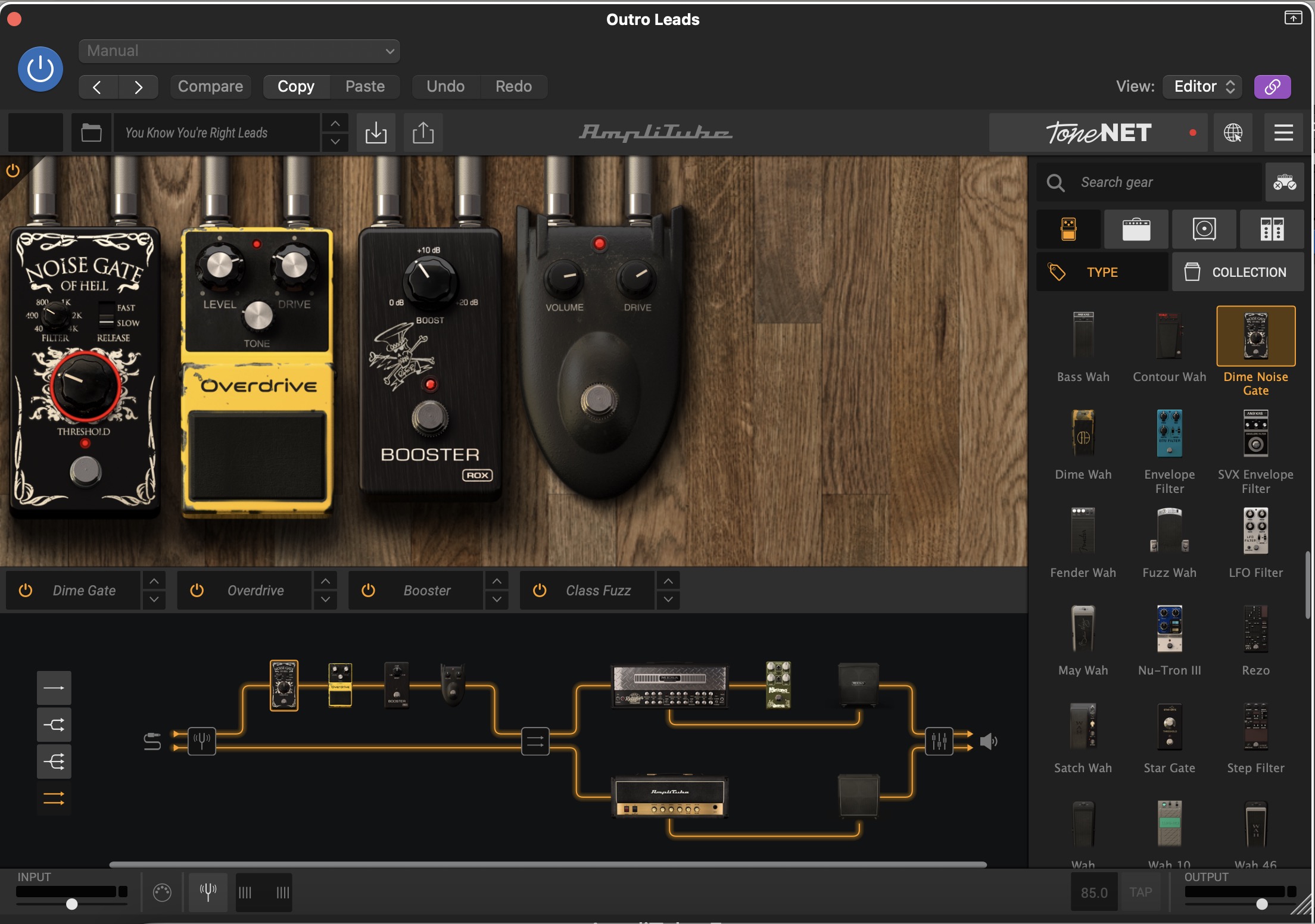Image resolution: width=1315 pixels, height=924 pixels.
Task: Click the gear availability filter icon beside search
Action: (x=1285, y=182)
